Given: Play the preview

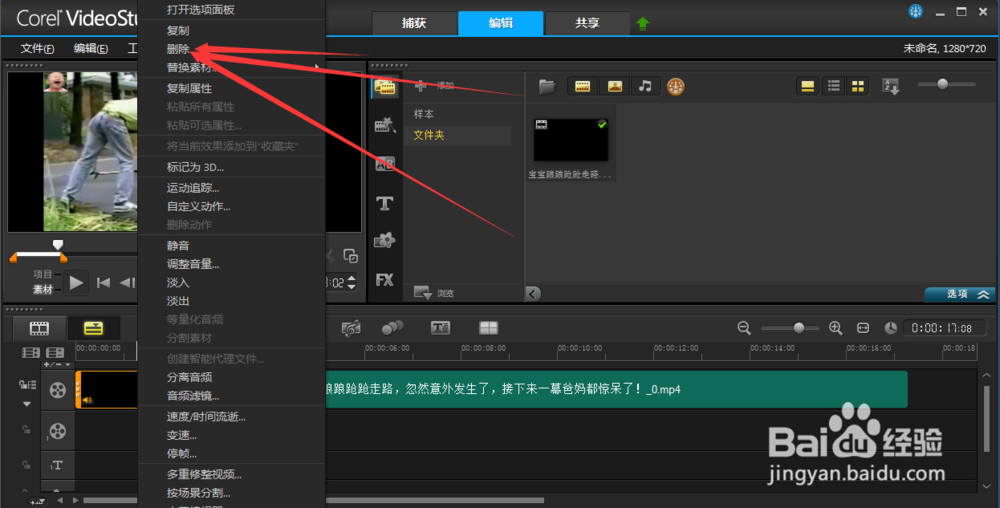Looking at the screenshot, I should (76, 282).
